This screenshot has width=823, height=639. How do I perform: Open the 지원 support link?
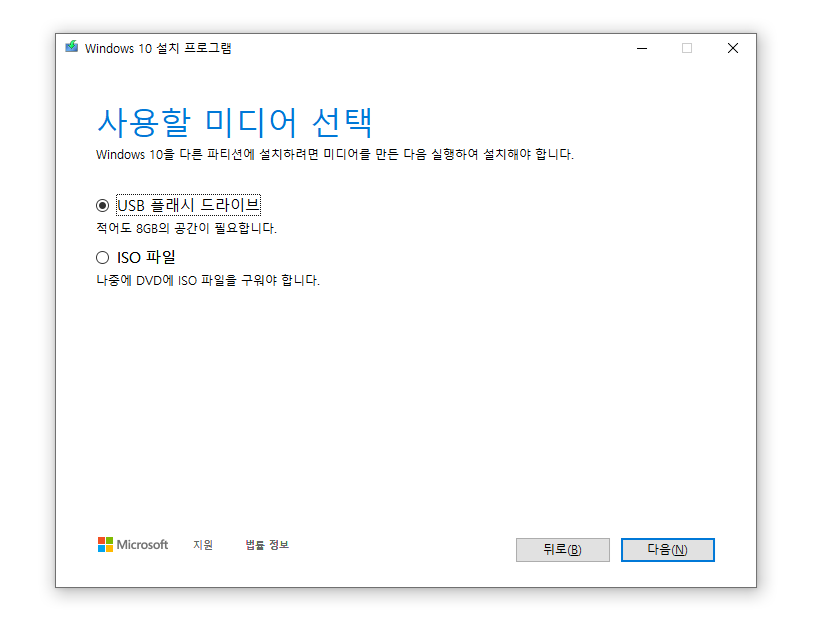(x=203, y=545)
